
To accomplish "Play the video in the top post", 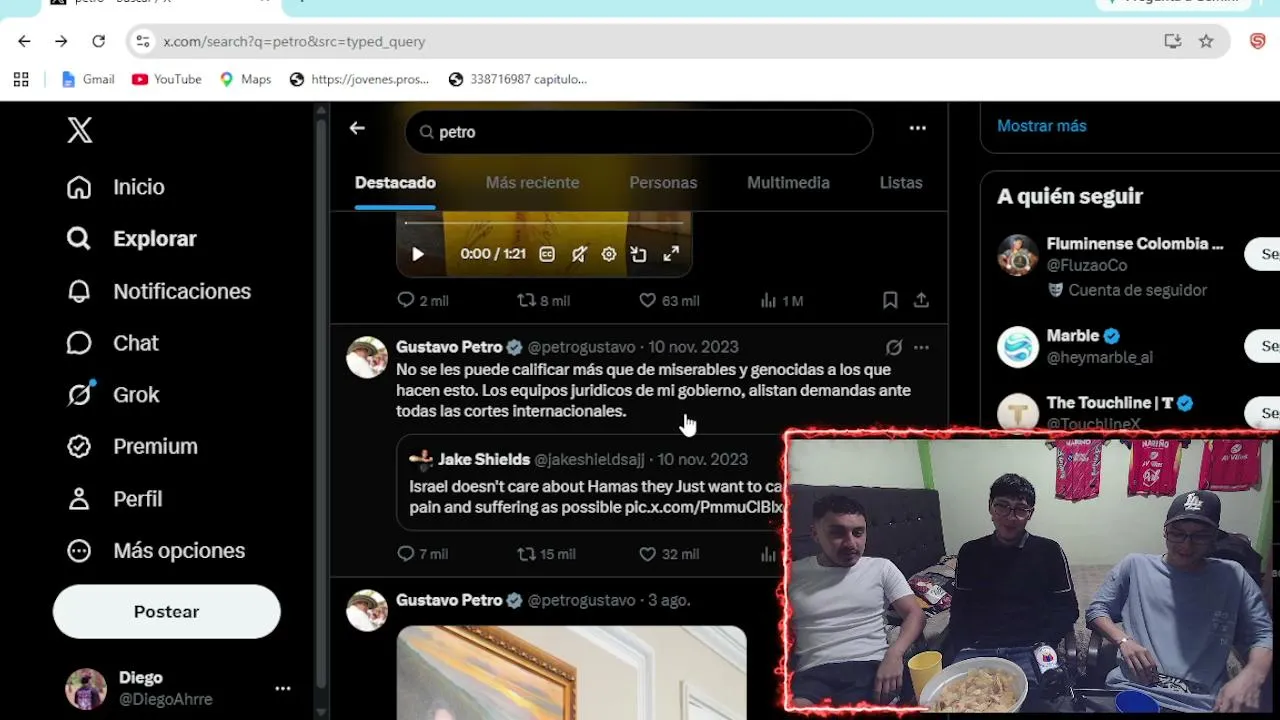I will [x=418, y=254].
